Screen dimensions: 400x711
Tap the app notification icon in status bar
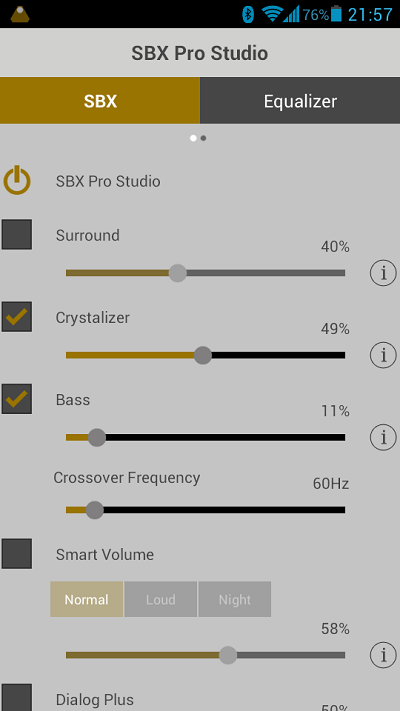tap(20, 14)
